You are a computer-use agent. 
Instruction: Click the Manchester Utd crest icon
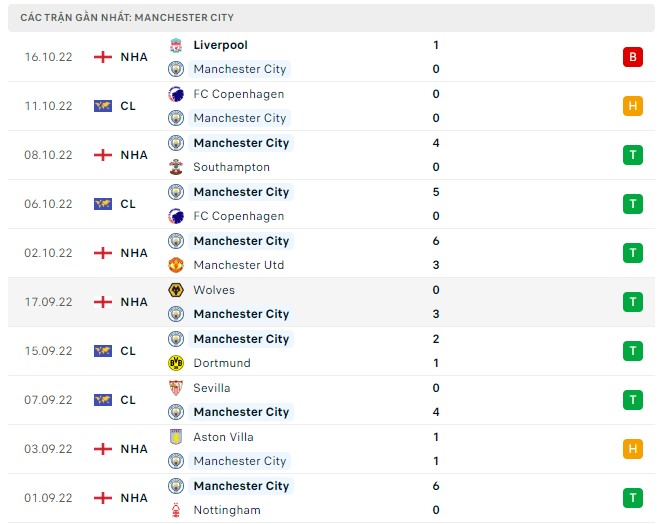[176, 265]
